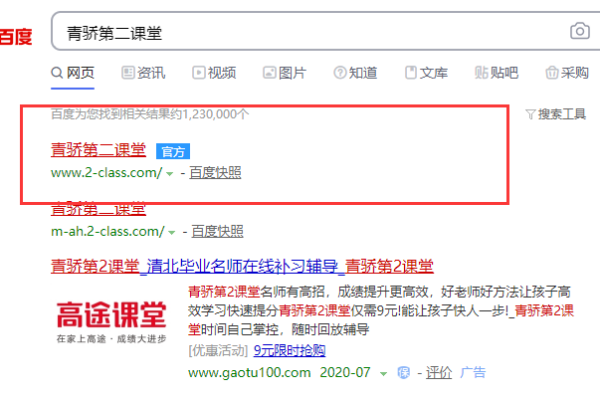Screen dimensions: 600x398
Task: Click the 图片 picture icon
Action: pos(269,72)
